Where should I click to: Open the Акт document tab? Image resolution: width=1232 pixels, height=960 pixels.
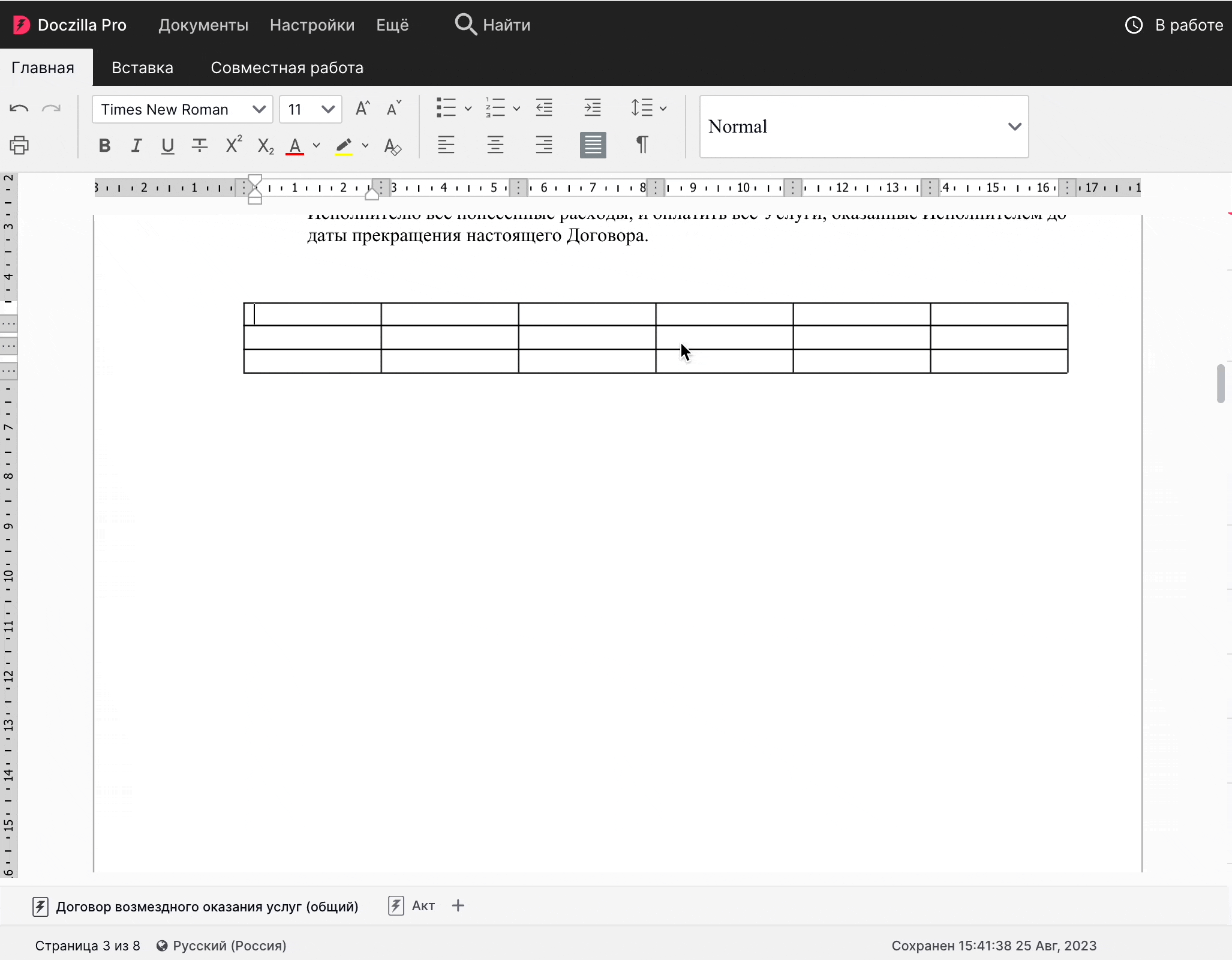pos(413,906)
